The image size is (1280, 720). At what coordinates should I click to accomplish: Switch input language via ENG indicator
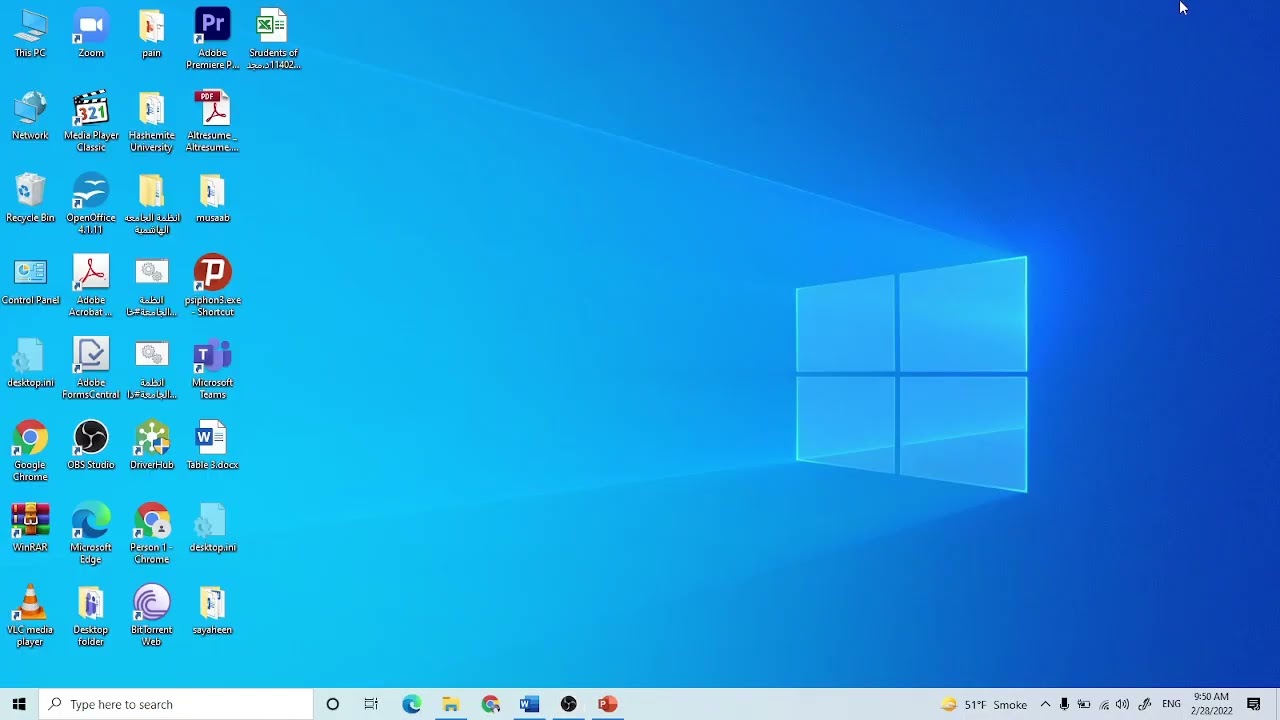pos(1171,704)
